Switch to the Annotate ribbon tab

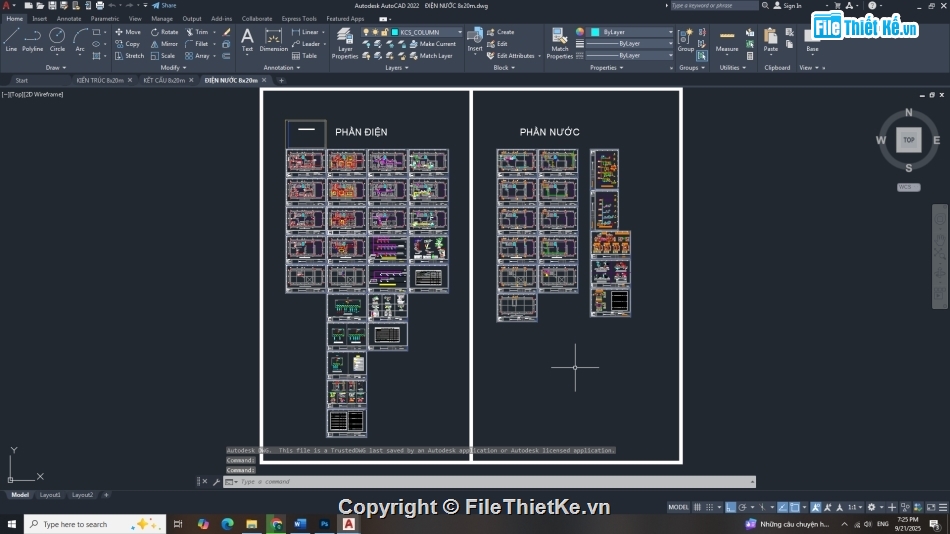[69, 18]
